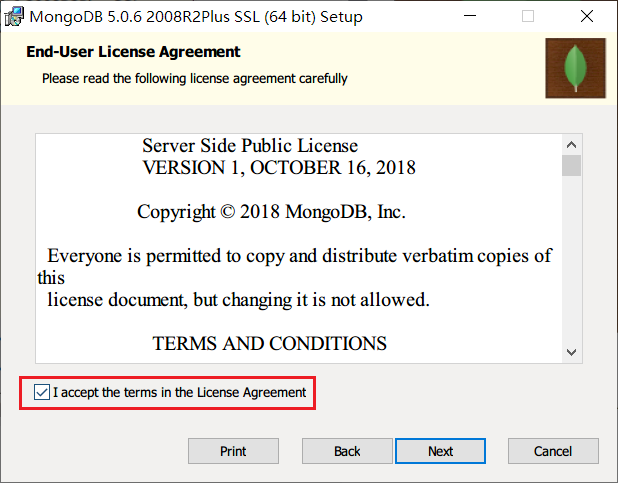Viewport: 618px width, 483px height.
Task: Click the 'End-User License Agreement' header title
Action: click(x=133, y=52)
